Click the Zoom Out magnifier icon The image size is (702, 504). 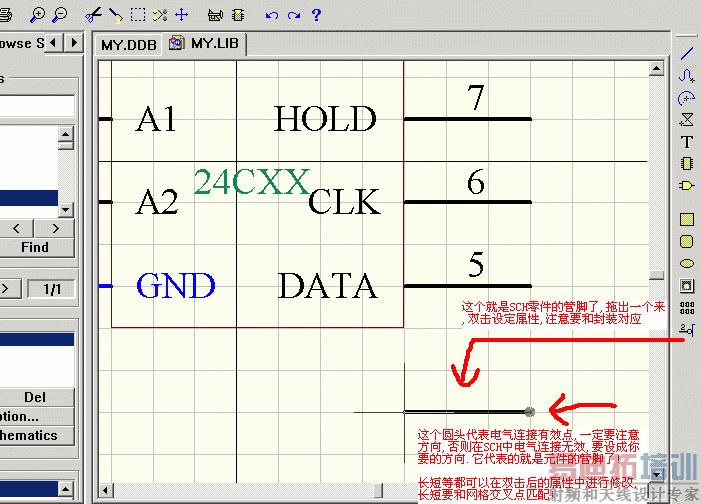(x=60, y=15)
